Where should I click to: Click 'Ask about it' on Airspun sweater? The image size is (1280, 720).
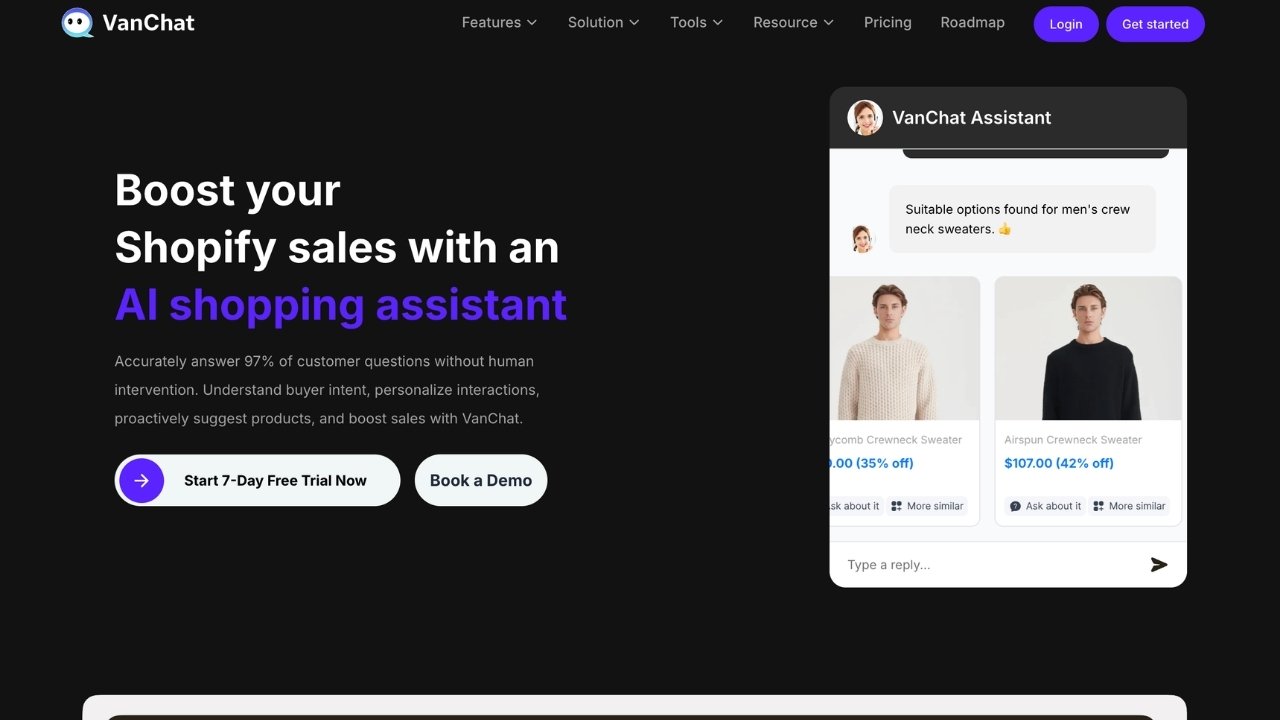tap(1045, 506)
